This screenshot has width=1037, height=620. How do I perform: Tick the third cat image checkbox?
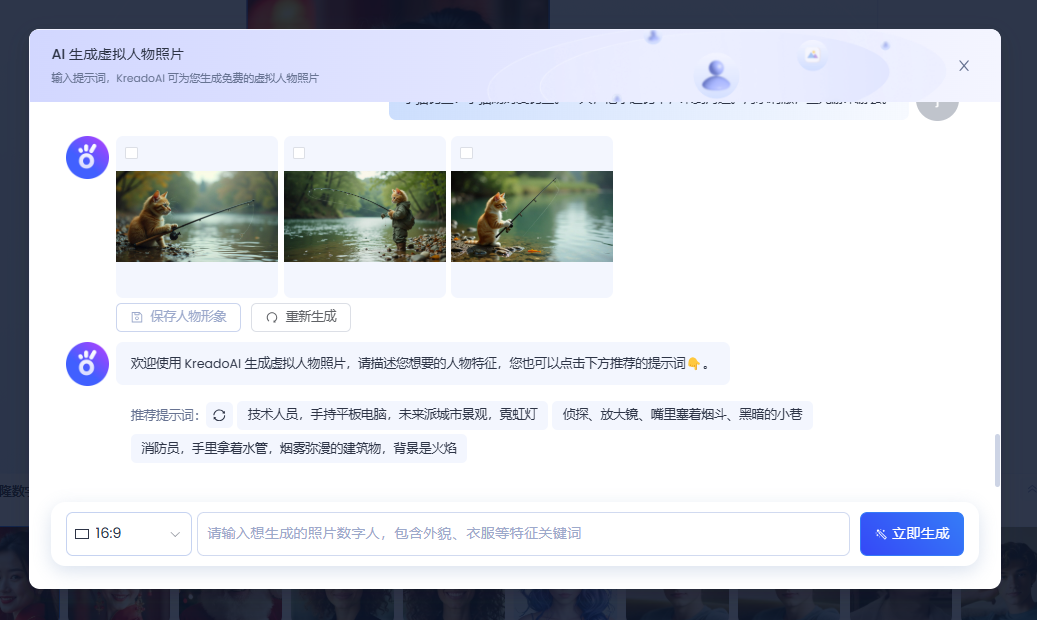(x=466, y=153)
